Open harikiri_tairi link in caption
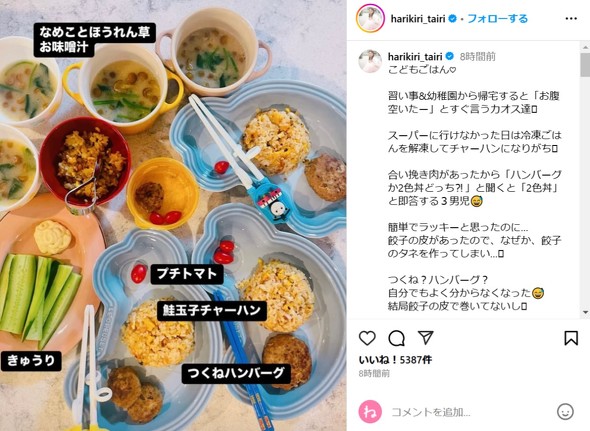Screen dimensions: 590x431 pyautogui.click(x=415, y=56)
